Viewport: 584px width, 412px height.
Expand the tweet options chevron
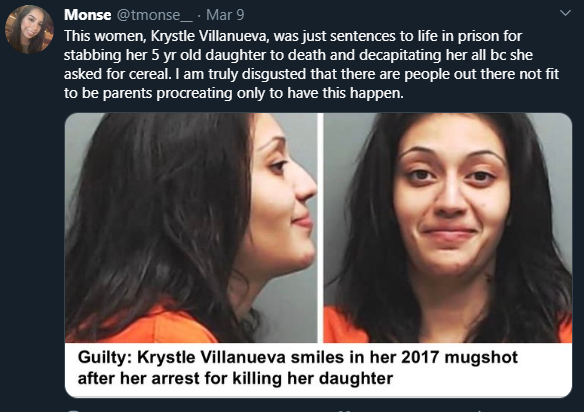[565, 13]
